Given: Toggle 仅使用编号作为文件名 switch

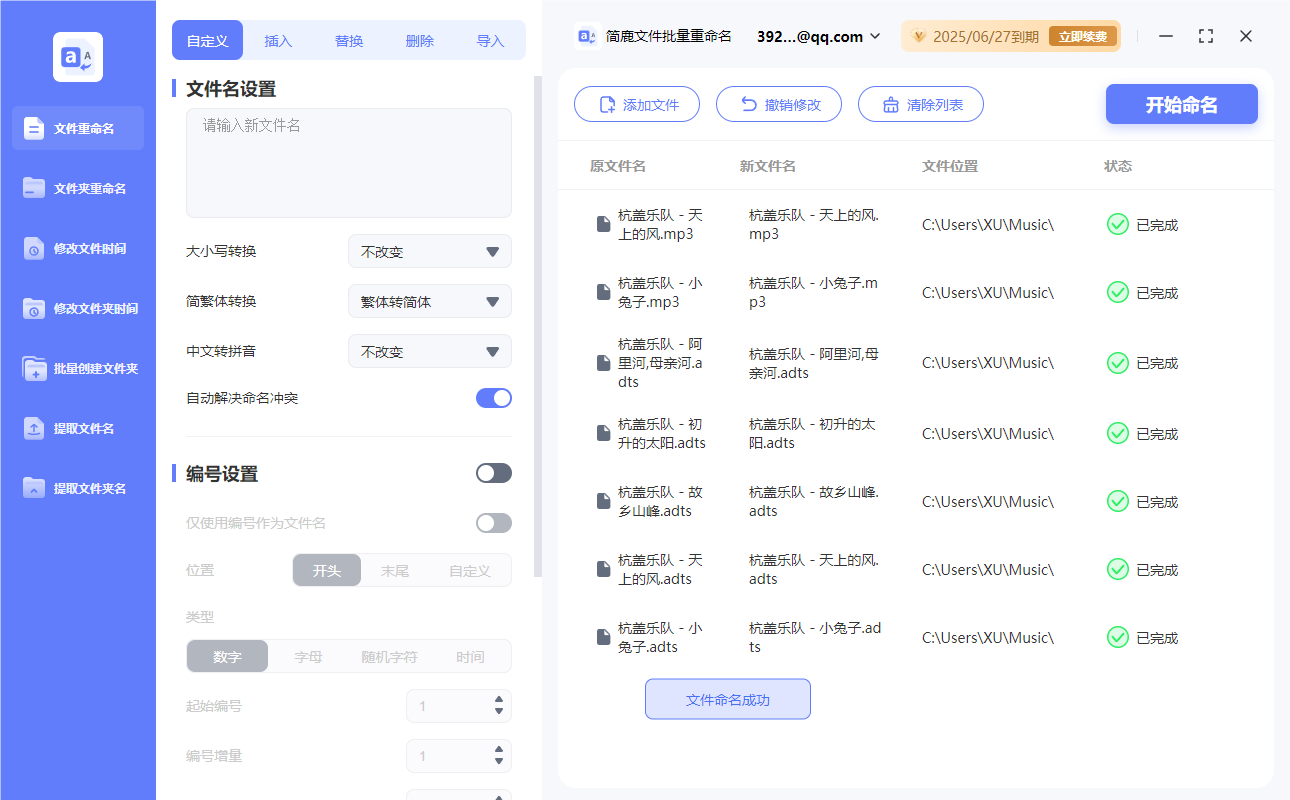Looking at the screenshot, I should 493,522.
